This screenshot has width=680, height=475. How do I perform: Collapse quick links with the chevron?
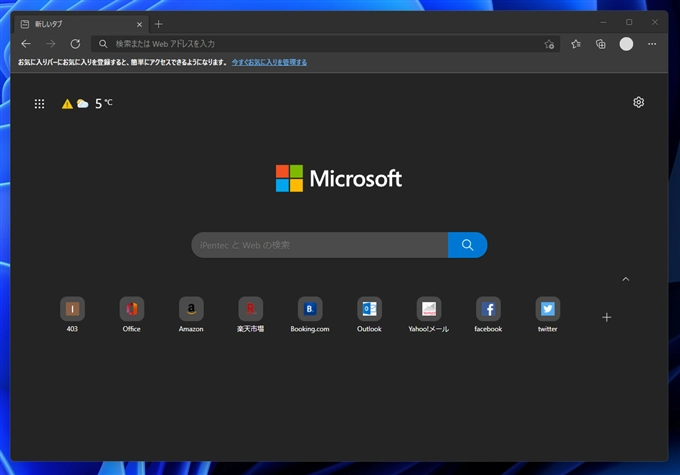coord(625,279)
